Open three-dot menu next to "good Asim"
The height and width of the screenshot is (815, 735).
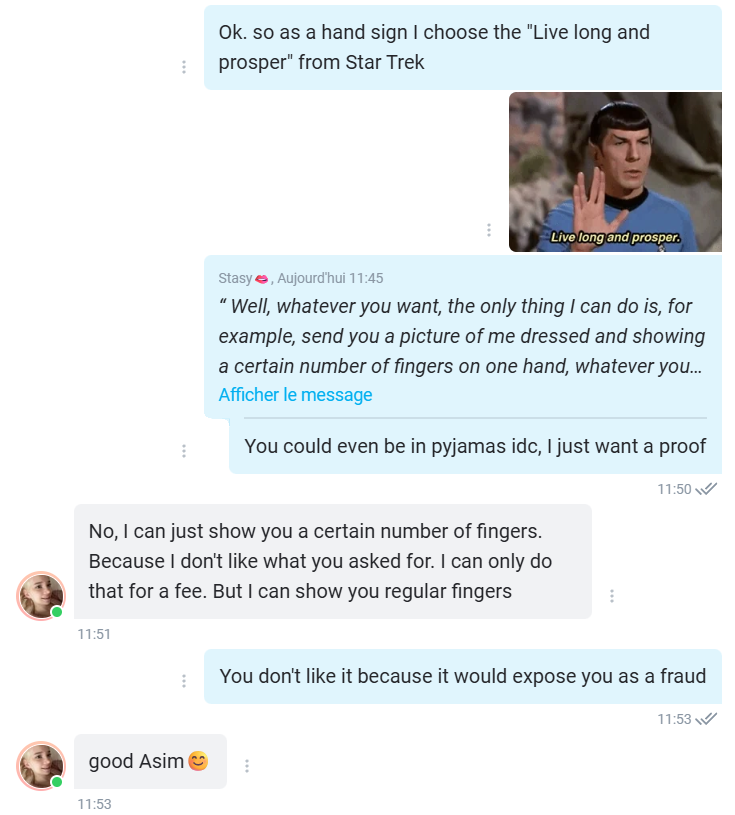point(247,766)
